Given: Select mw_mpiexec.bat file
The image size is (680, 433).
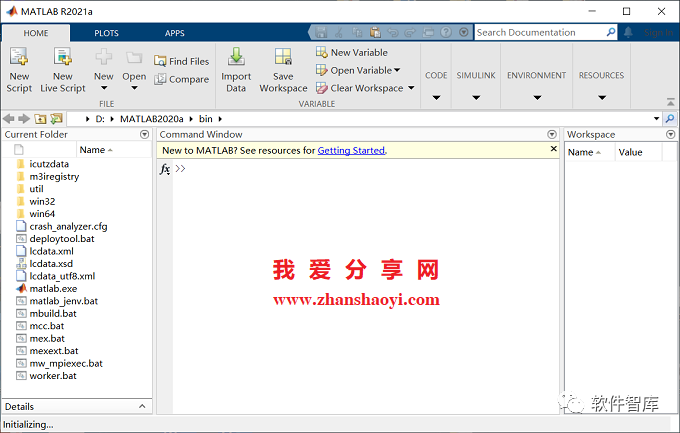Looking at the screenshot, I should tap(66, 363).
